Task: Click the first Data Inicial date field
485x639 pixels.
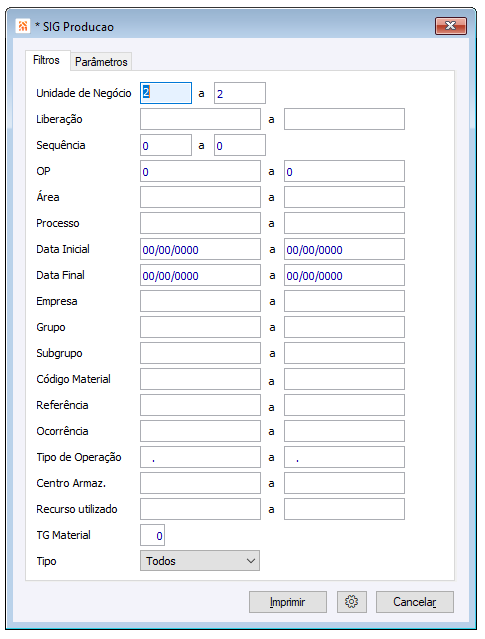Action: click(x=200, y=249)
